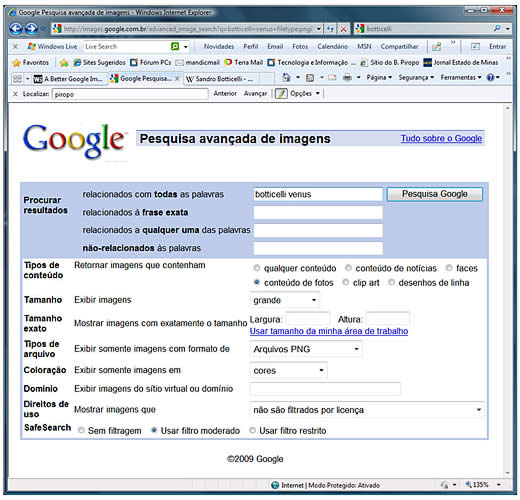Click Usar tamanho da minha área de trabalho
The height and width of the screenshot is (500, 520).
pos(329,331)
